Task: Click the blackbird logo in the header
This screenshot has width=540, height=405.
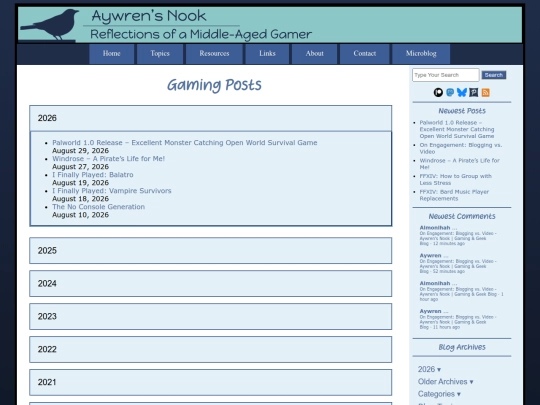Action: point(50,24)
